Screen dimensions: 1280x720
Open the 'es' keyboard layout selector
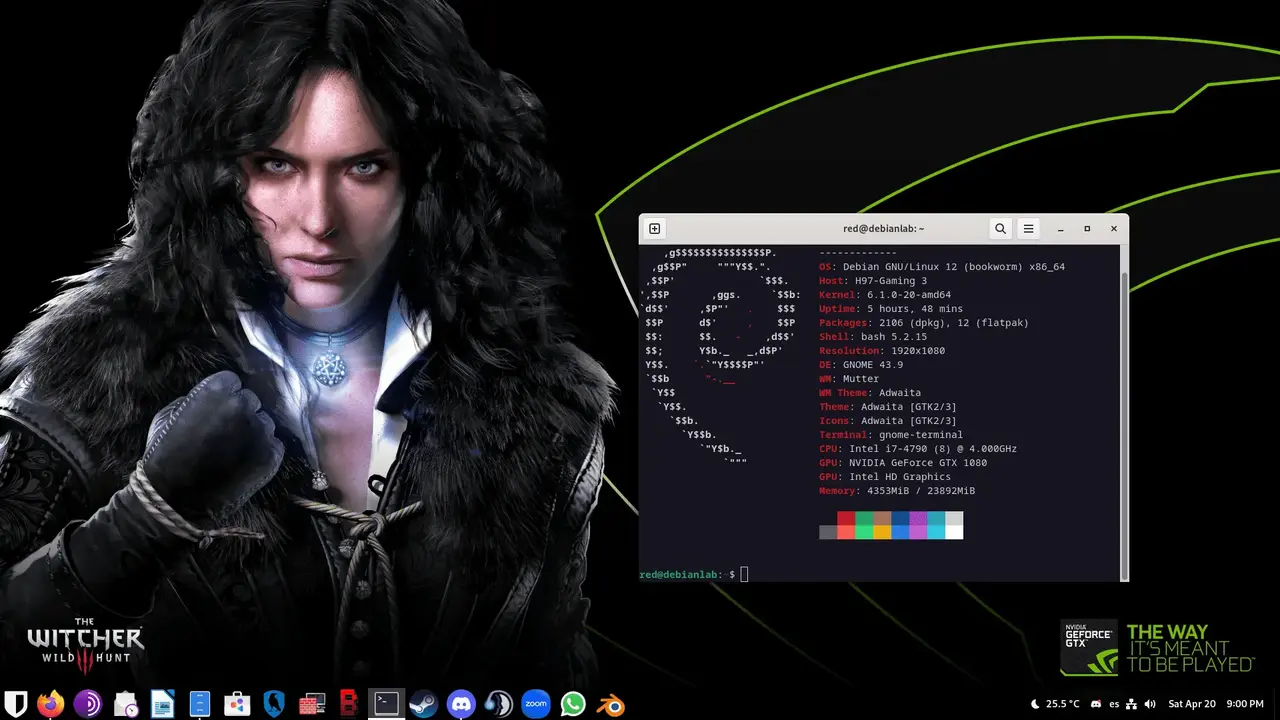tap(1114, 705)
